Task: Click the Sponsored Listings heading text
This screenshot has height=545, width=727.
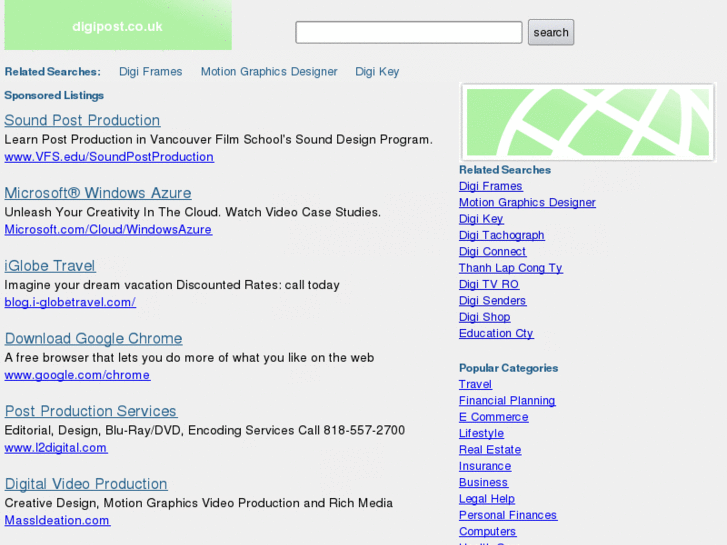Action: pos(54,96)
